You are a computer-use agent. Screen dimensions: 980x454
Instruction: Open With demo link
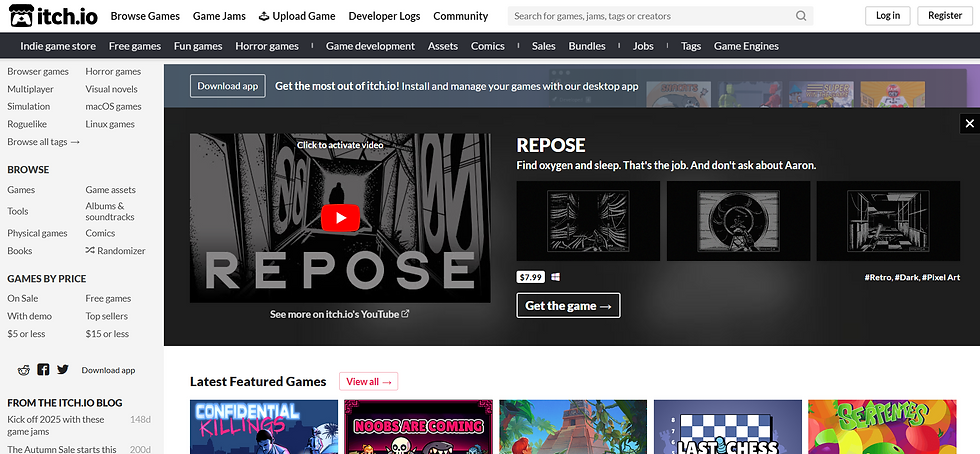pos(29,316)
